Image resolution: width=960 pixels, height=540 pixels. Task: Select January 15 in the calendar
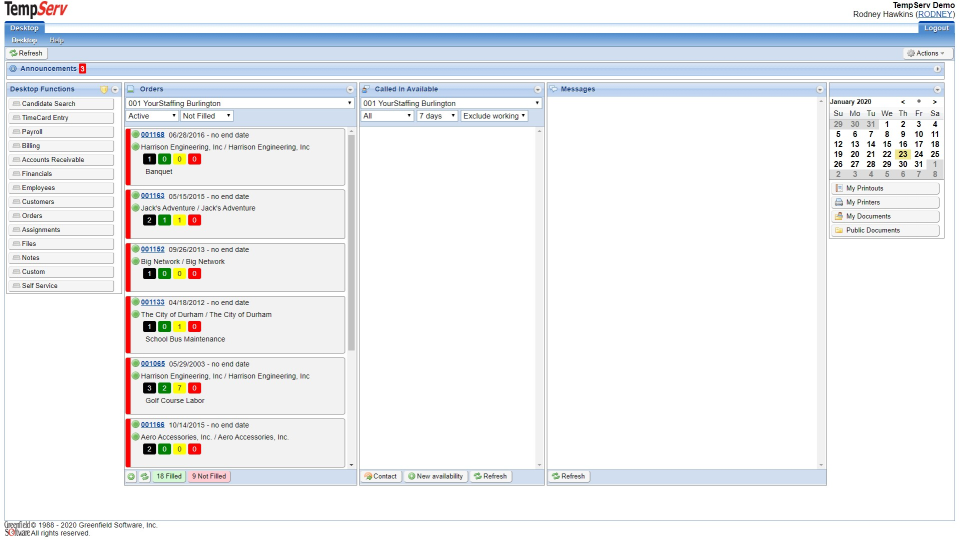[x=887, y=144]
